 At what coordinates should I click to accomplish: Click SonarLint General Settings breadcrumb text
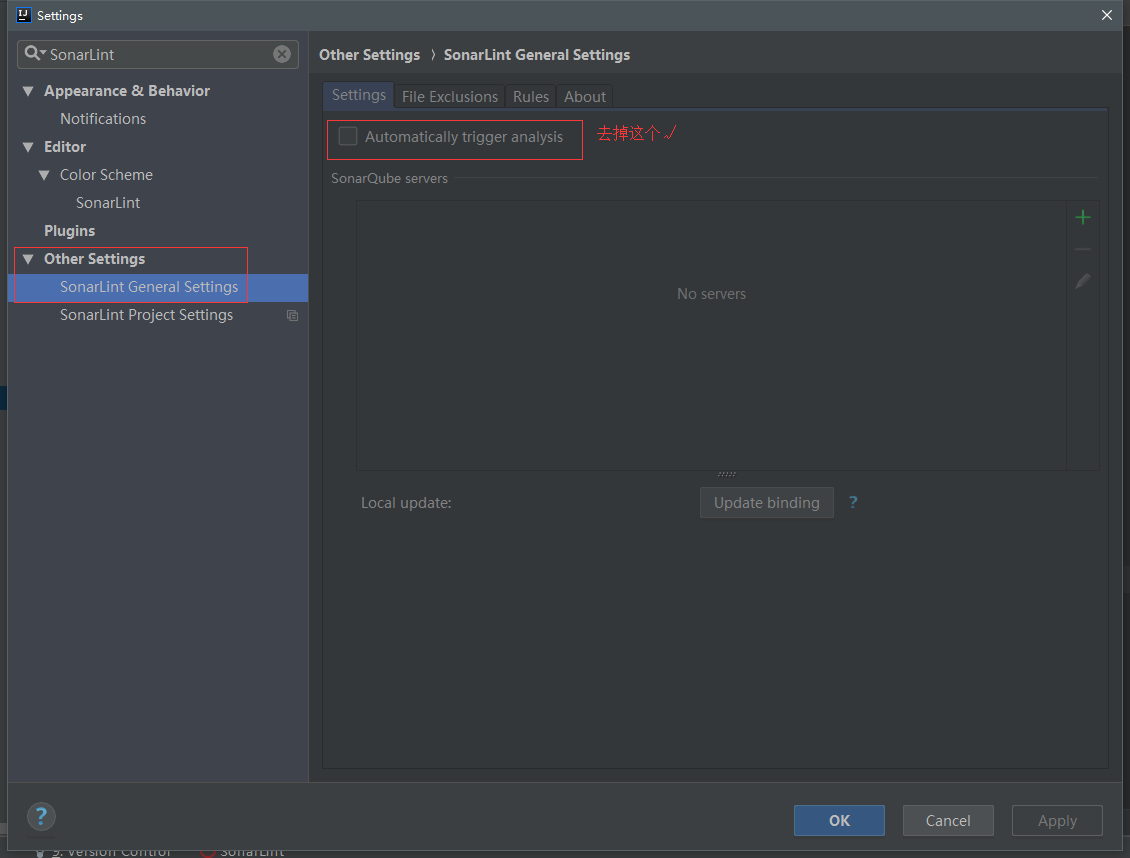[537, 55]
